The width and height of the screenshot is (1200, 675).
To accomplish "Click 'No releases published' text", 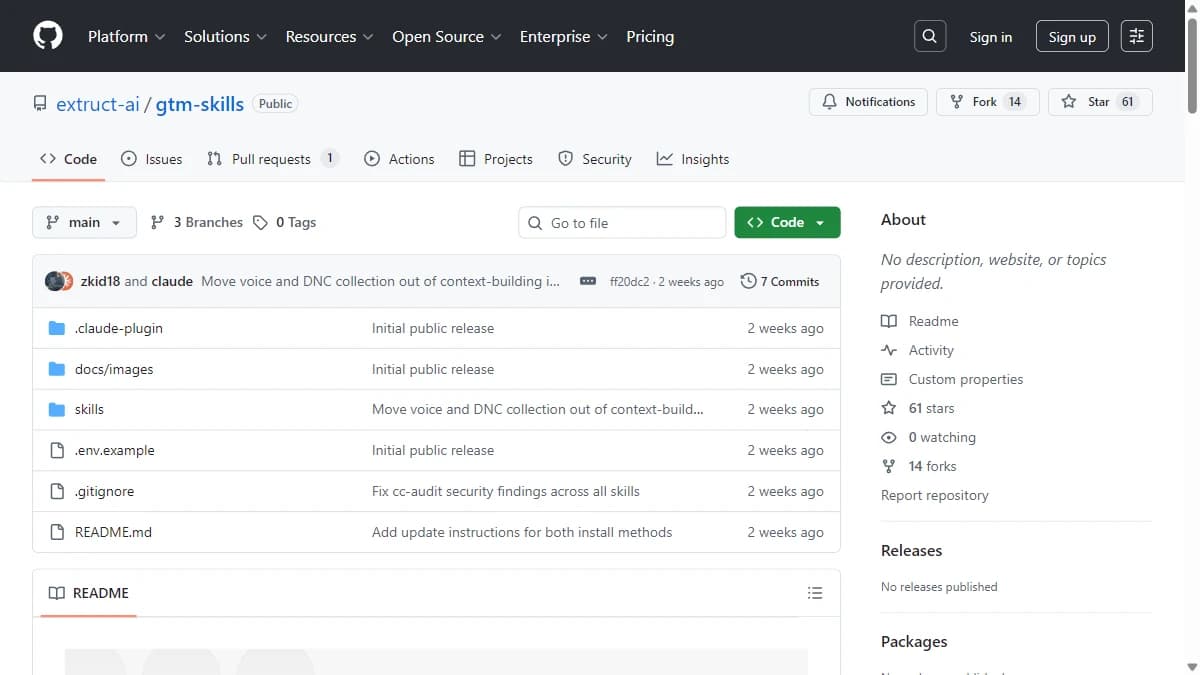I will coord(939,587).
